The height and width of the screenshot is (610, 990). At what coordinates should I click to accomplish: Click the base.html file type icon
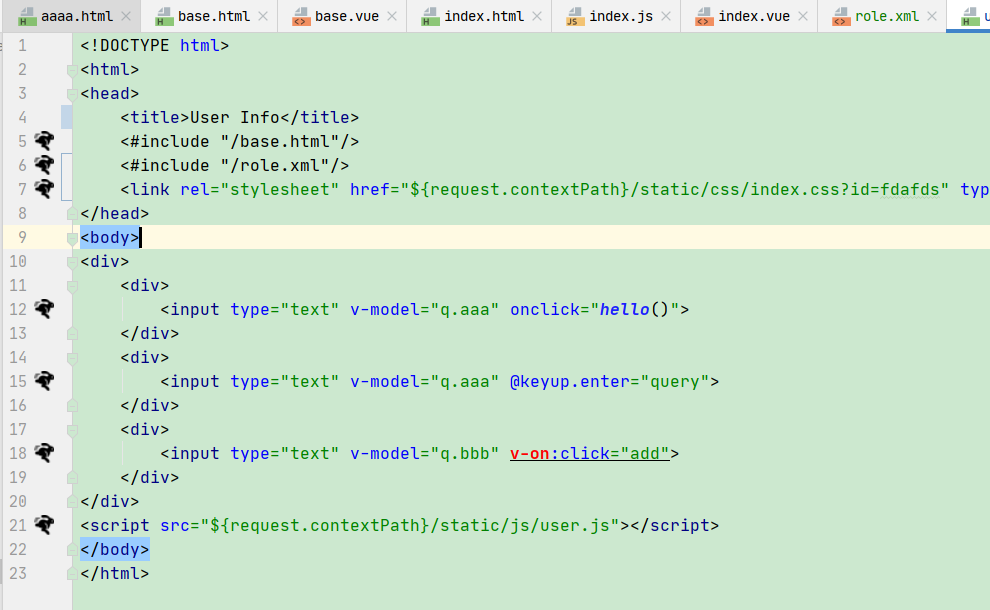(x=164, y=16)
